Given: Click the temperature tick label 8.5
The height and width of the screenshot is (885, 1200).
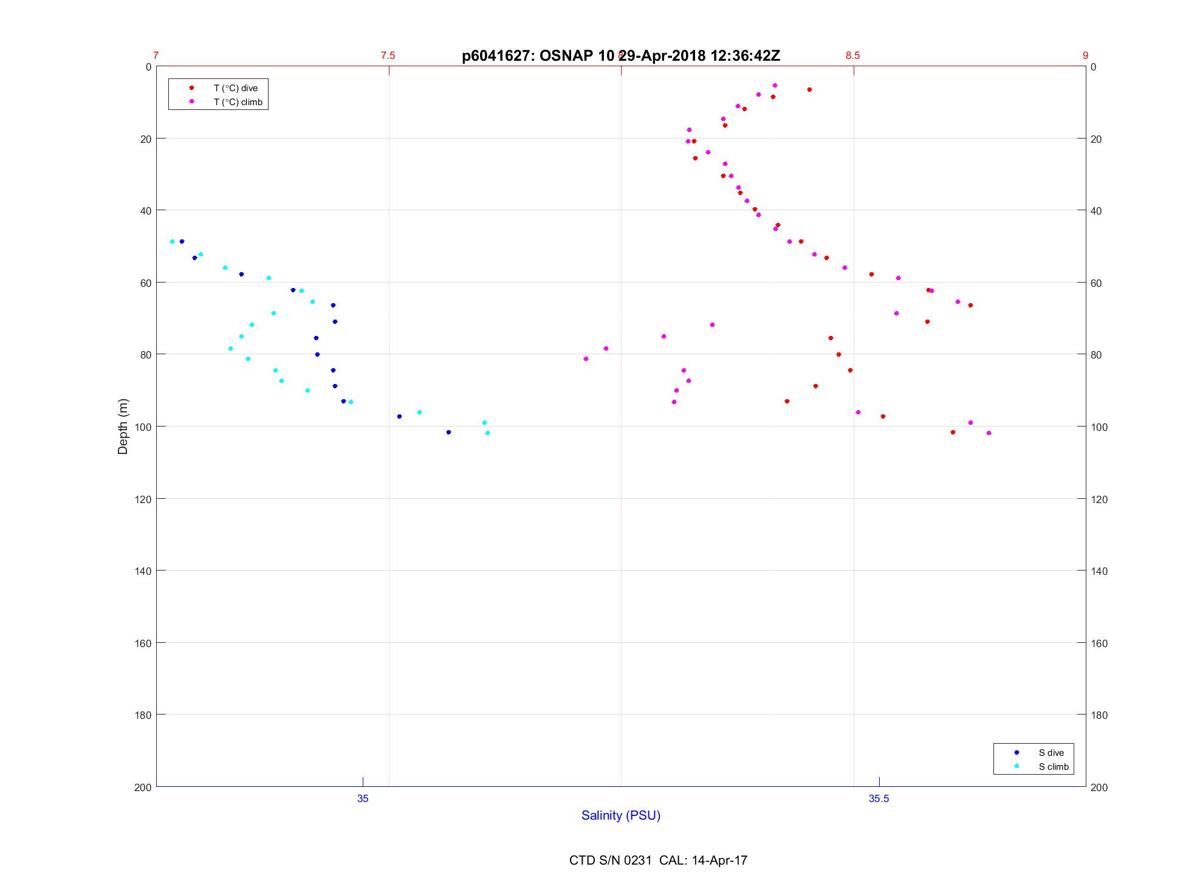Looking at the screenshot, I should (853, 56).
